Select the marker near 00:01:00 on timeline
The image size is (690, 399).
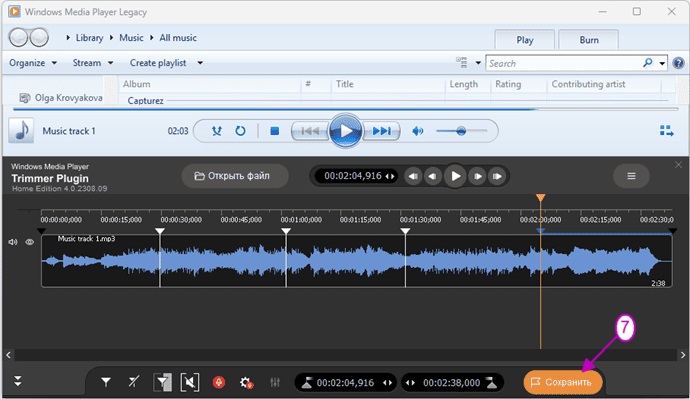click(x=286, y=231)
